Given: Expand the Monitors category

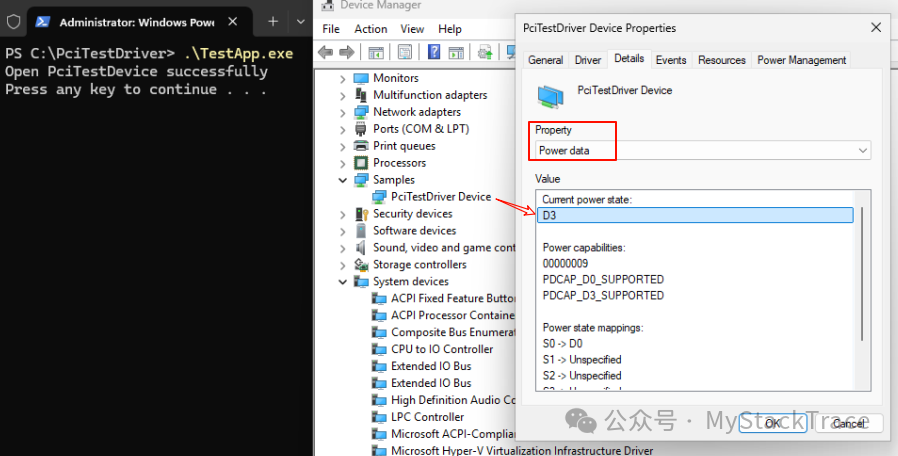Looking at the screenshot, I should (x=342, y=78).
